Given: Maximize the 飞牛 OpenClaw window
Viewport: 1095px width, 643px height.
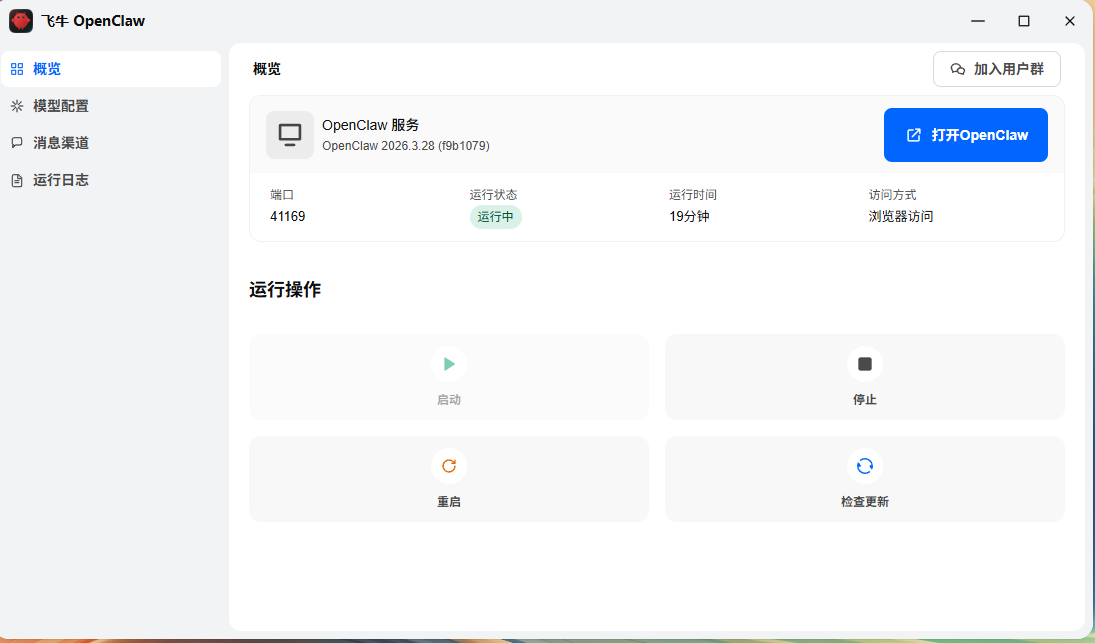Looking at the screenshot, I should point(1024,21).
